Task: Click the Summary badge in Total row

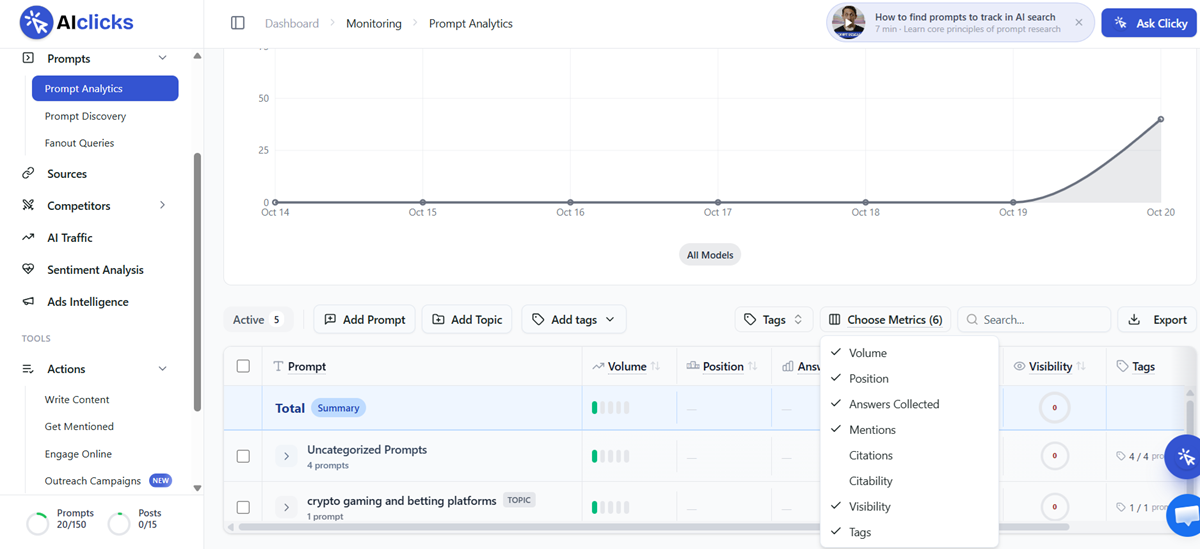Action: pyautogui.click(x=338, y=408)
